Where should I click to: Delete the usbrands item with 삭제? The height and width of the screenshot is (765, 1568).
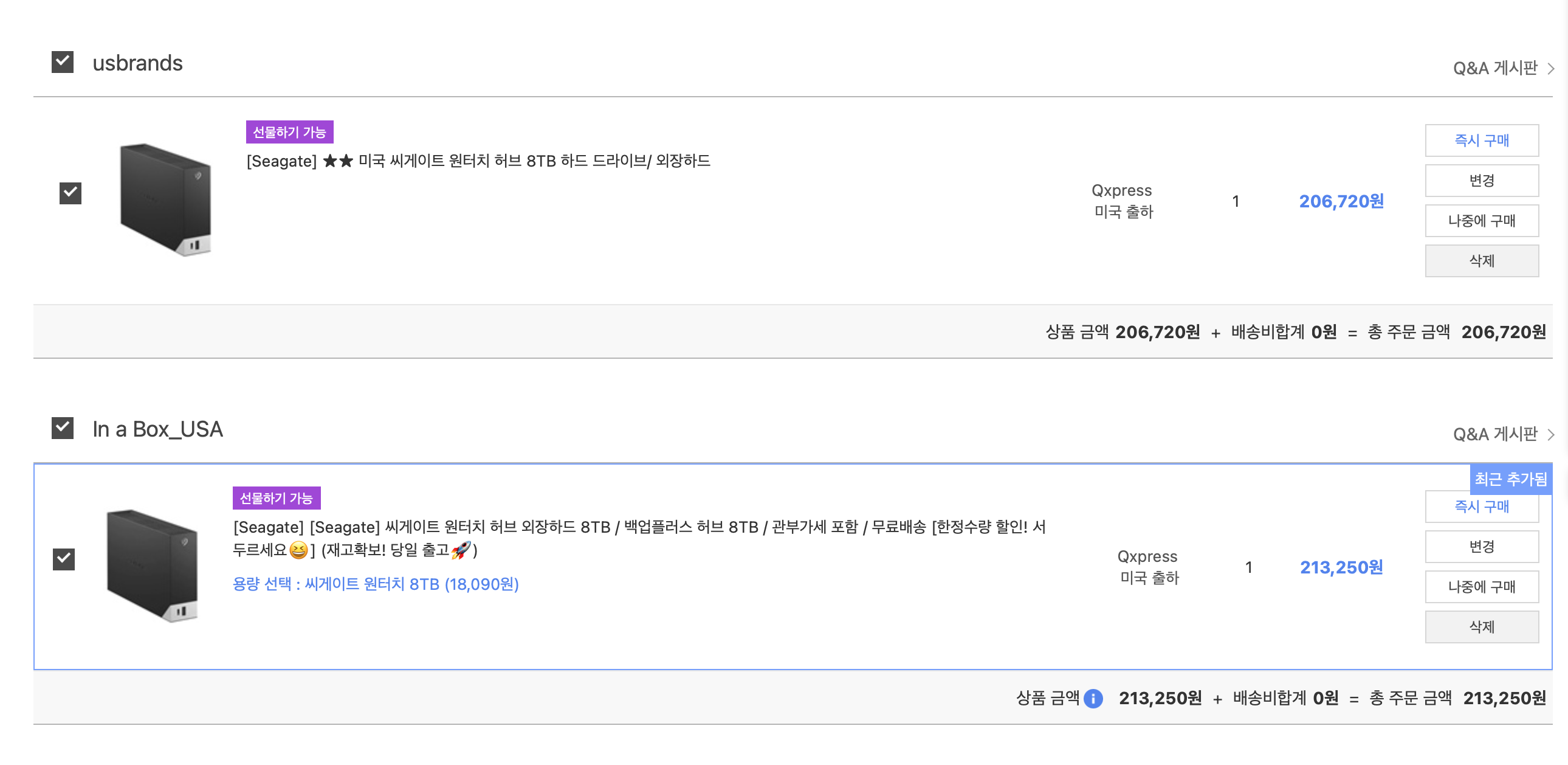pyautogui.click(x=1481, y=261)
